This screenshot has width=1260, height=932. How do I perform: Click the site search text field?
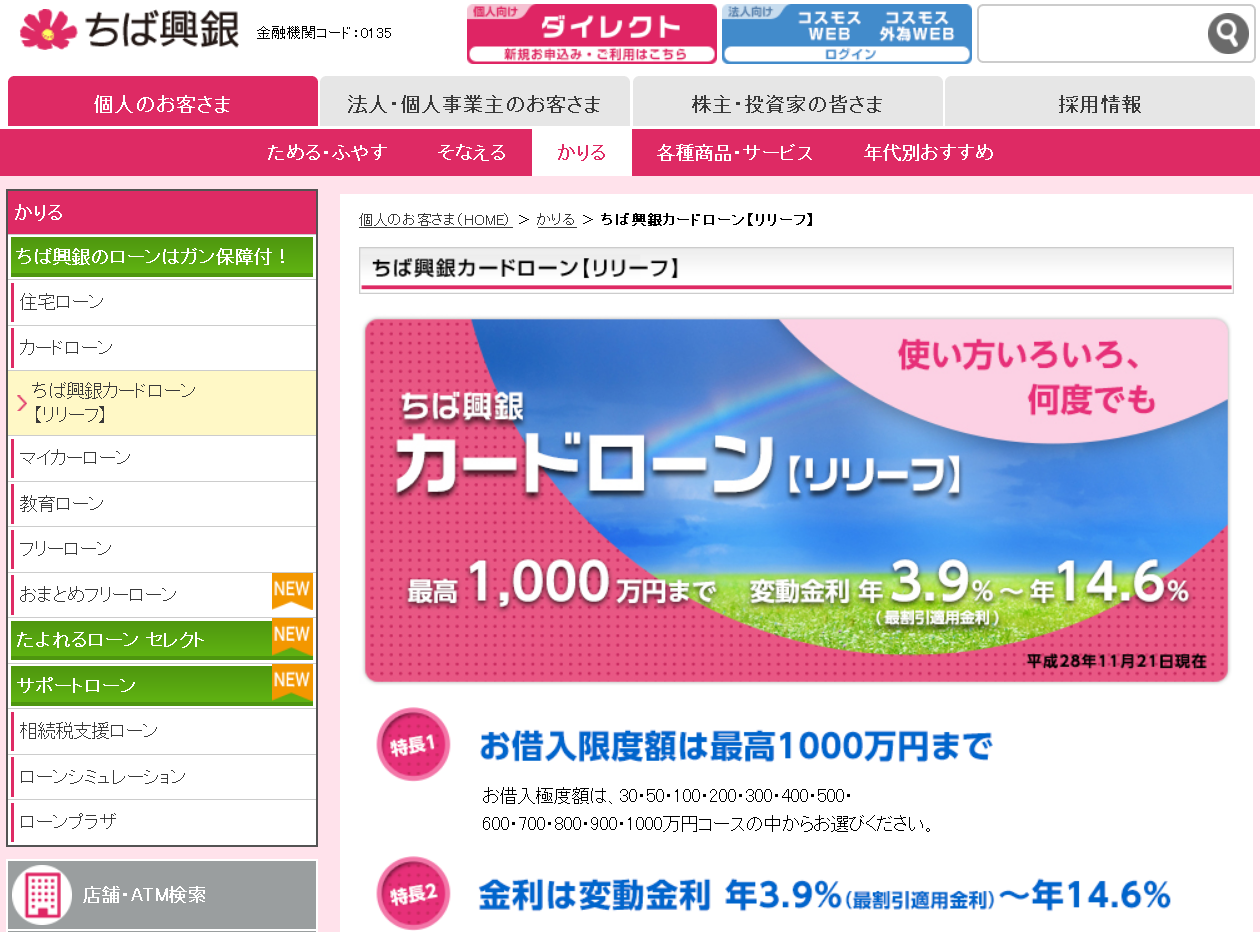coord(1092,34)
